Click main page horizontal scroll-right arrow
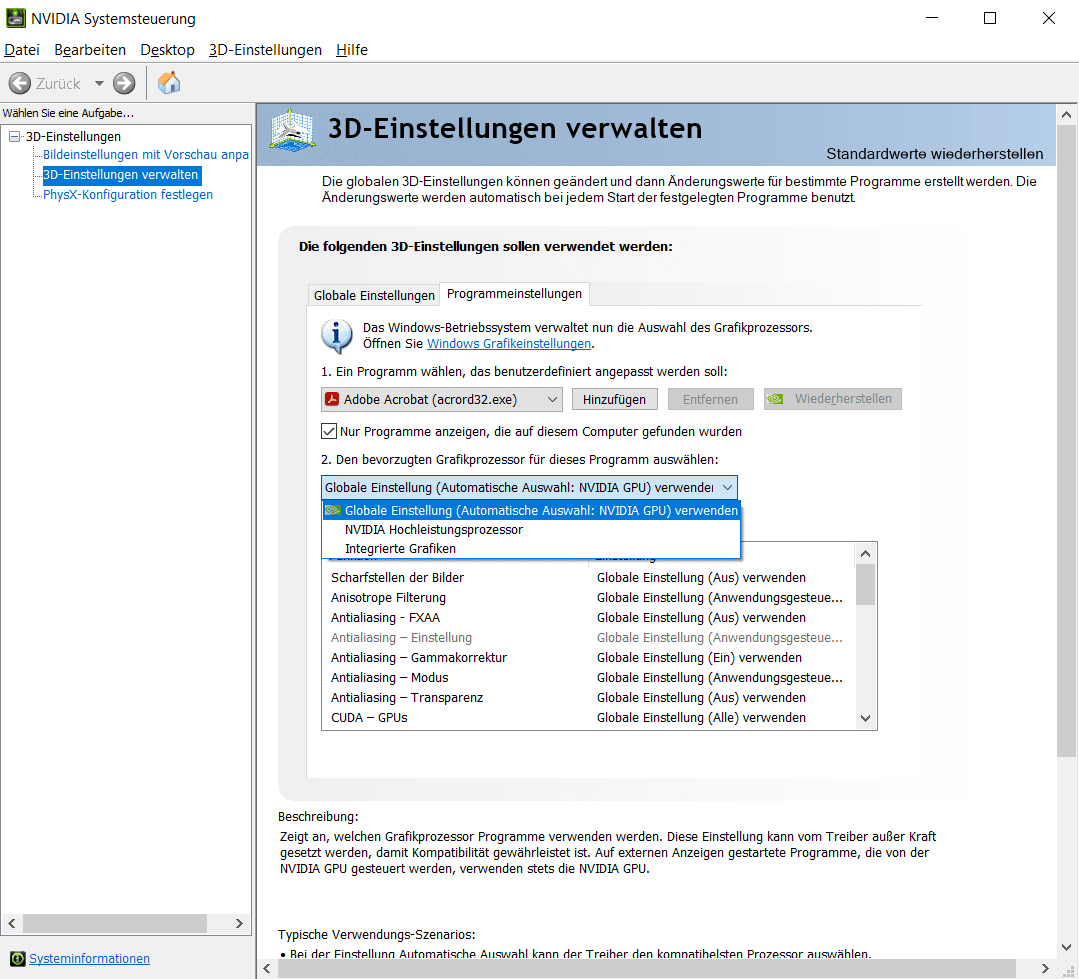The height and width of the screenshot is (979, 1079). point(1045,969)
